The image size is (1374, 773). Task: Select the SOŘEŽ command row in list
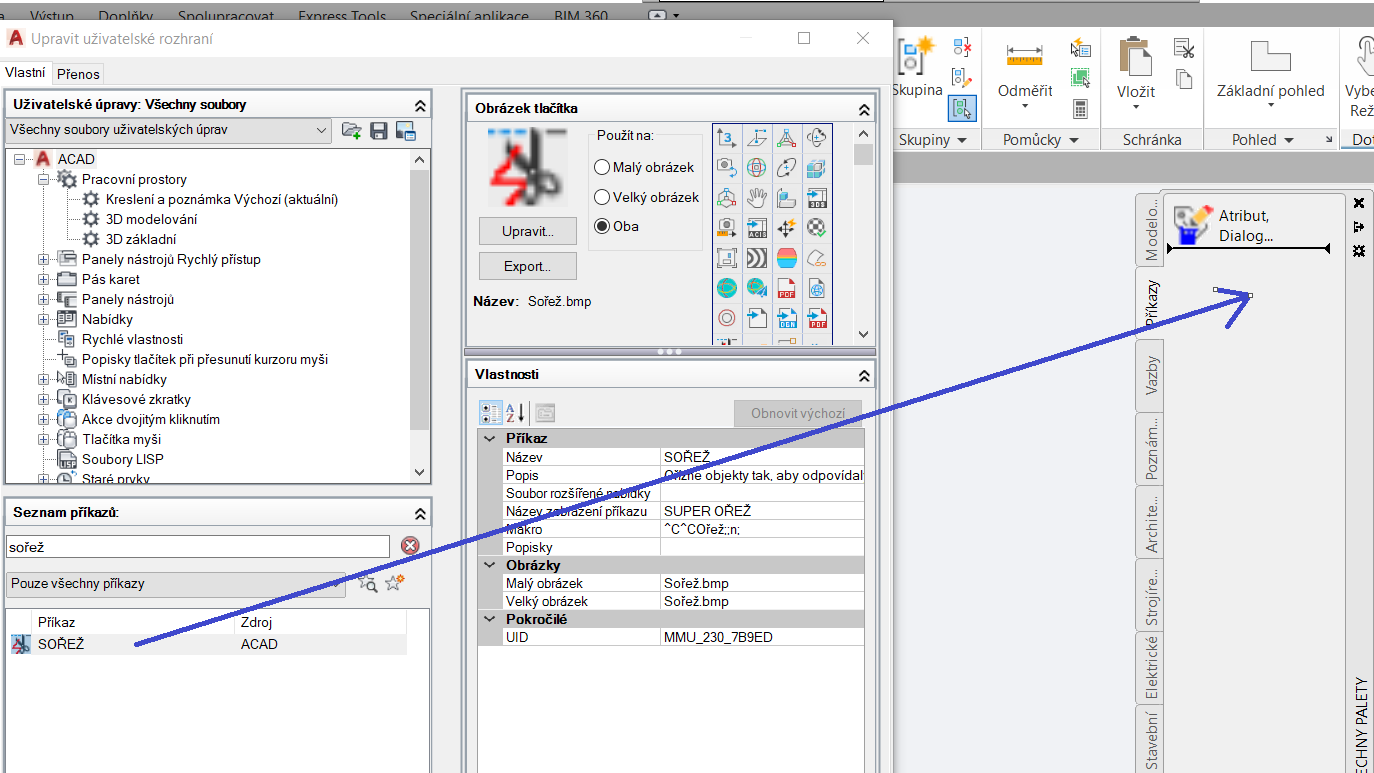click(207, 645)
